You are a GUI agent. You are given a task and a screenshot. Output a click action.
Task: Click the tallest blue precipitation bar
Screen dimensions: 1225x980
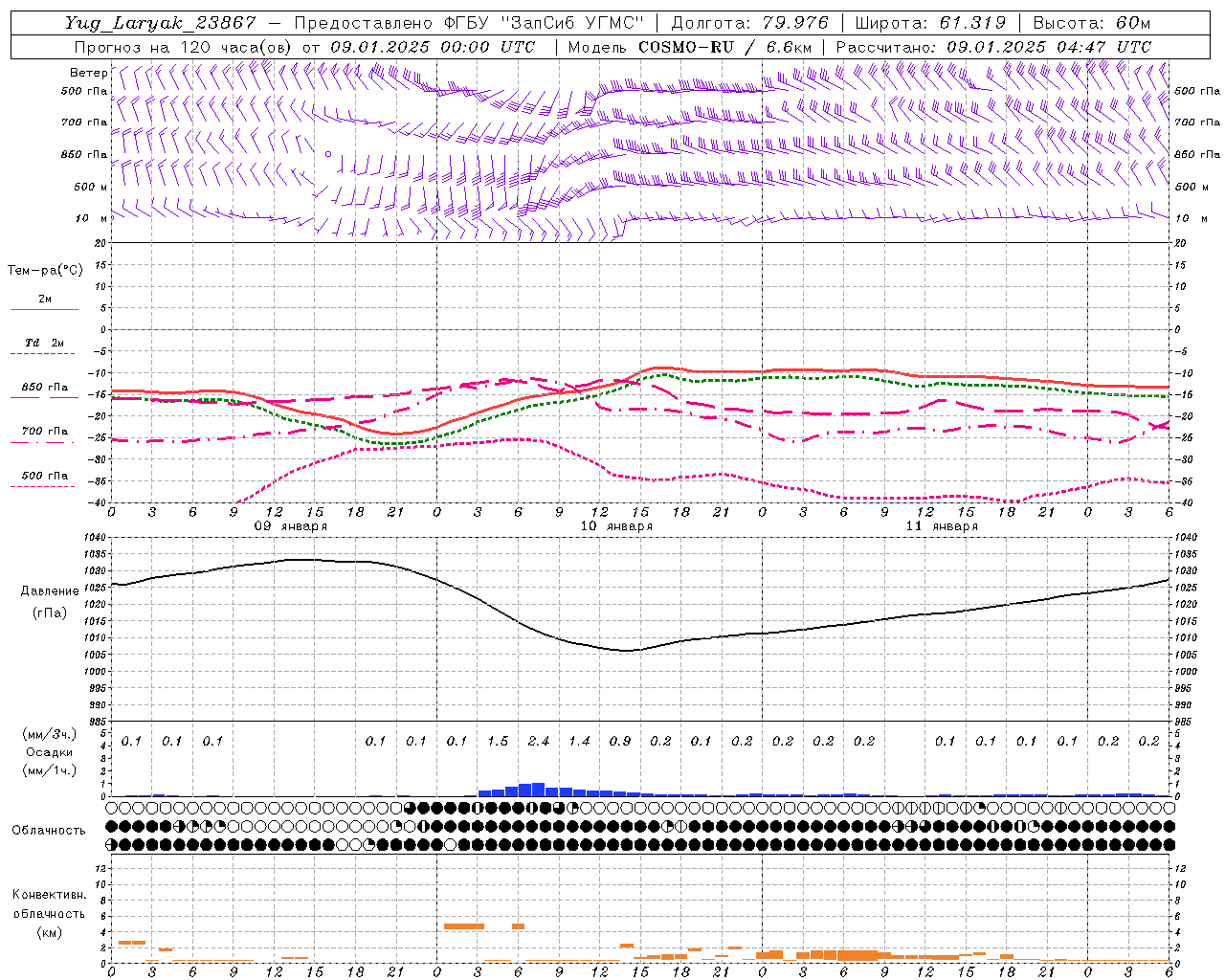tap(538, 790)
